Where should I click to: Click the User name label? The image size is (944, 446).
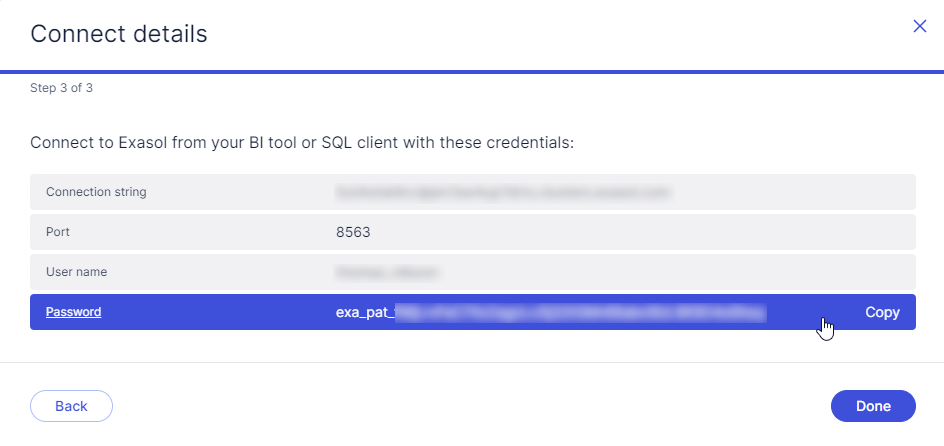click(x=76, y=271)
